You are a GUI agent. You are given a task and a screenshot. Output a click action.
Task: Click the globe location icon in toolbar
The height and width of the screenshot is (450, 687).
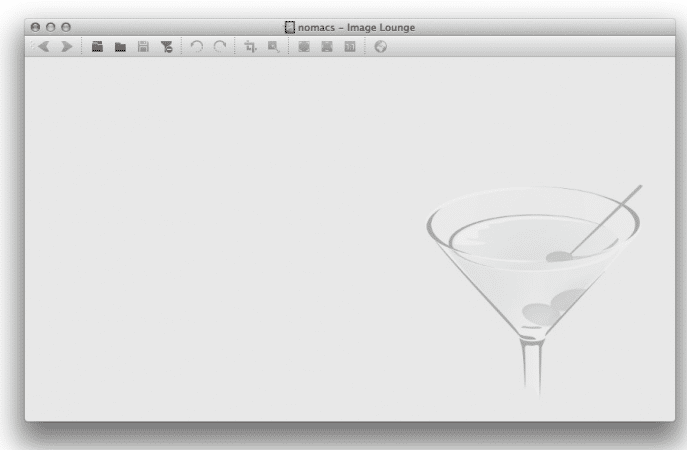pyautogui.click(x=380, y=46)
